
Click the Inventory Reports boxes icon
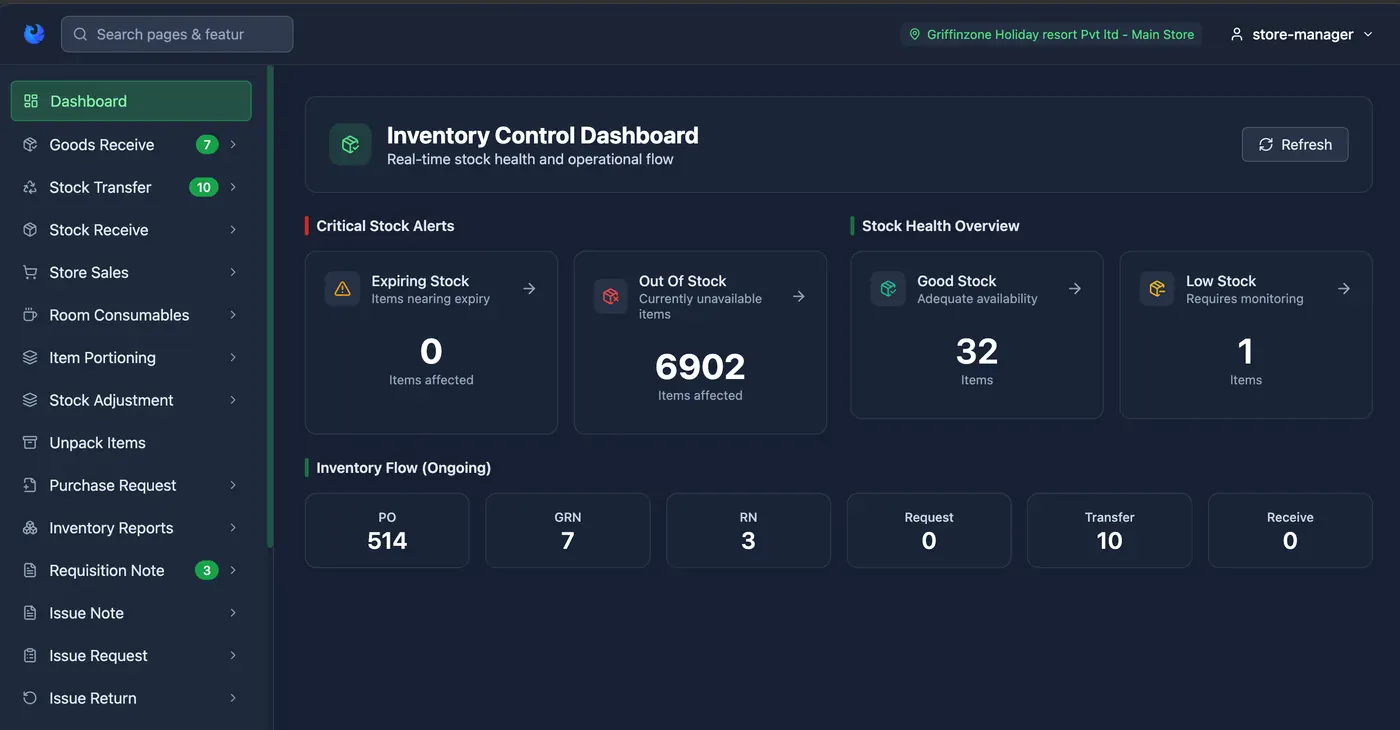pyautogui.click(x=30, y=528)
